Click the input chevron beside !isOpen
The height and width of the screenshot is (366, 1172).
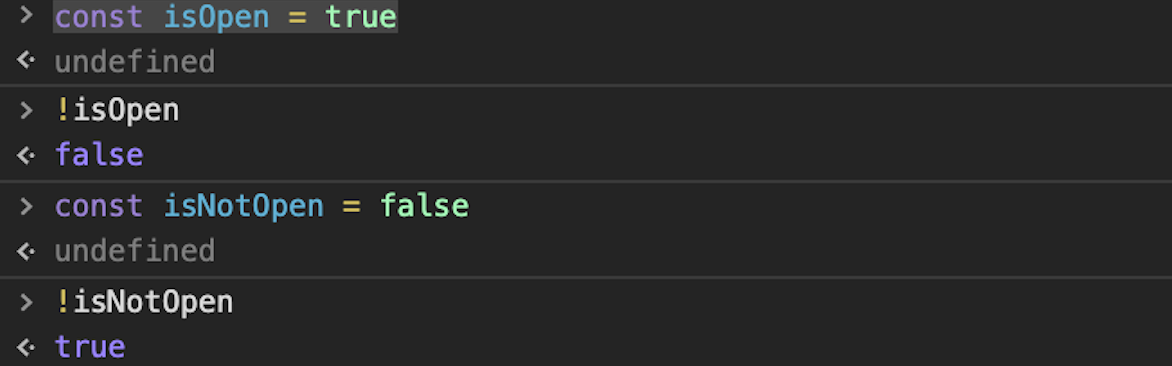pyautogui.click(x=26, y=110)
